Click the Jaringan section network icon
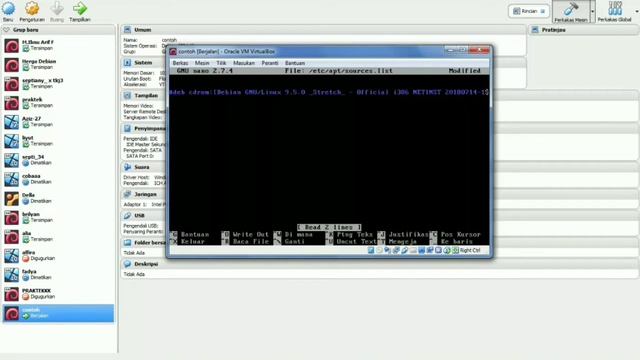The image size is (640, 360). [128, 194]
